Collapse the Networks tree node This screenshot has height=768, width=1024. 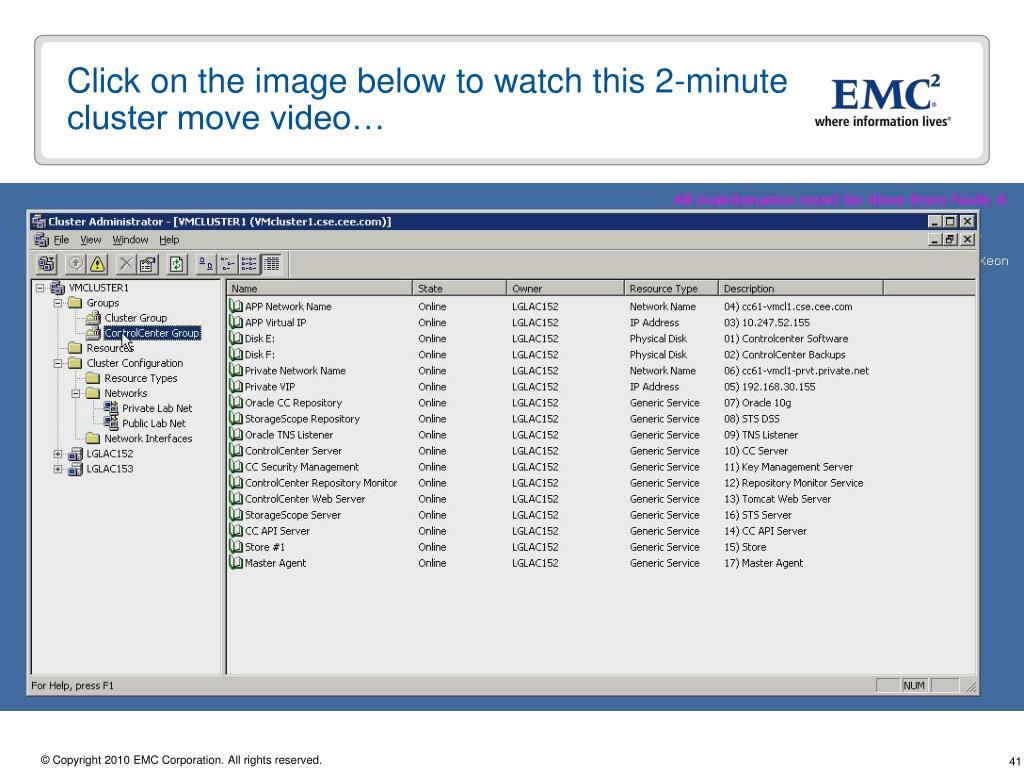tap(75, 393)
